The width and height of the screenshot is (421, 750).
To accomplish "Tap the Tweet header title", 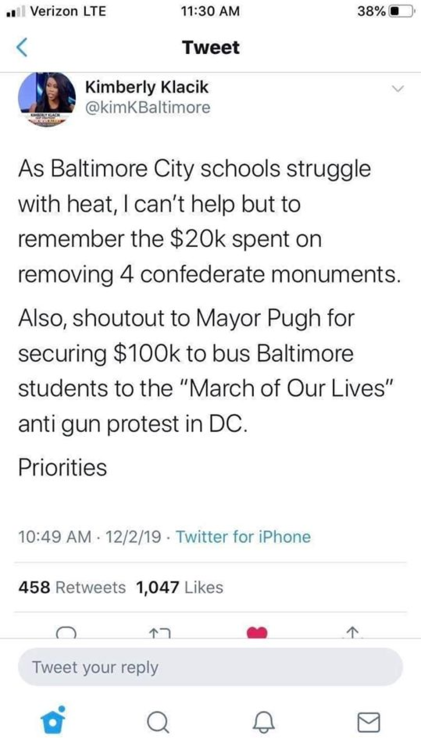I will (210, 48).
